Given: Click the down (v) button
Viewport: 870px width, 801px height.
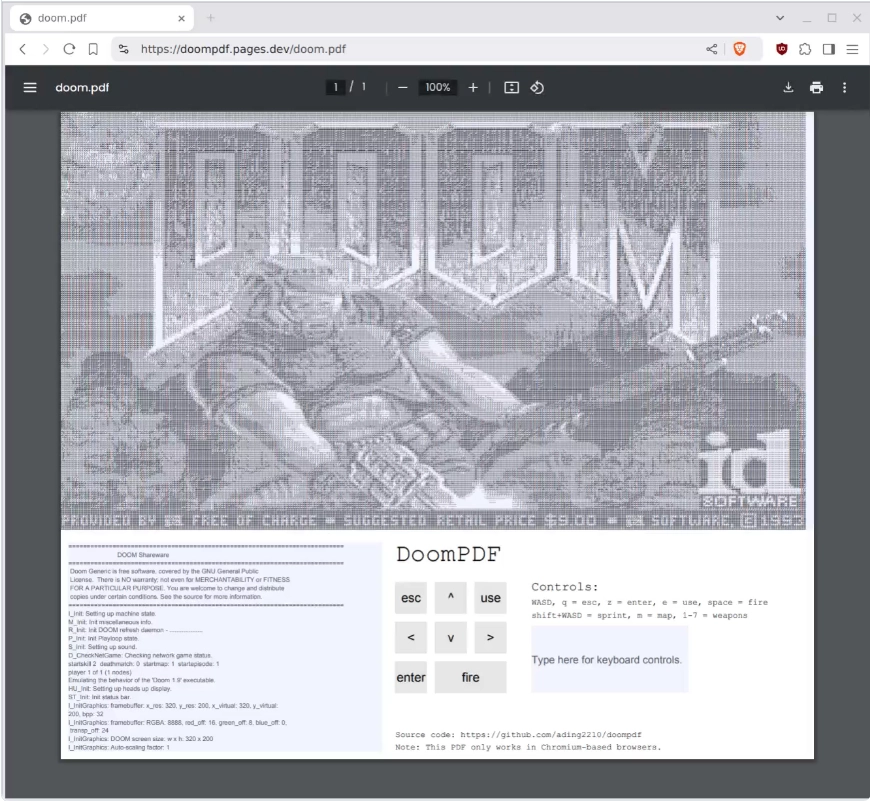Looking at the screenshot, I should pyautogui.click(x=451, y=637).
